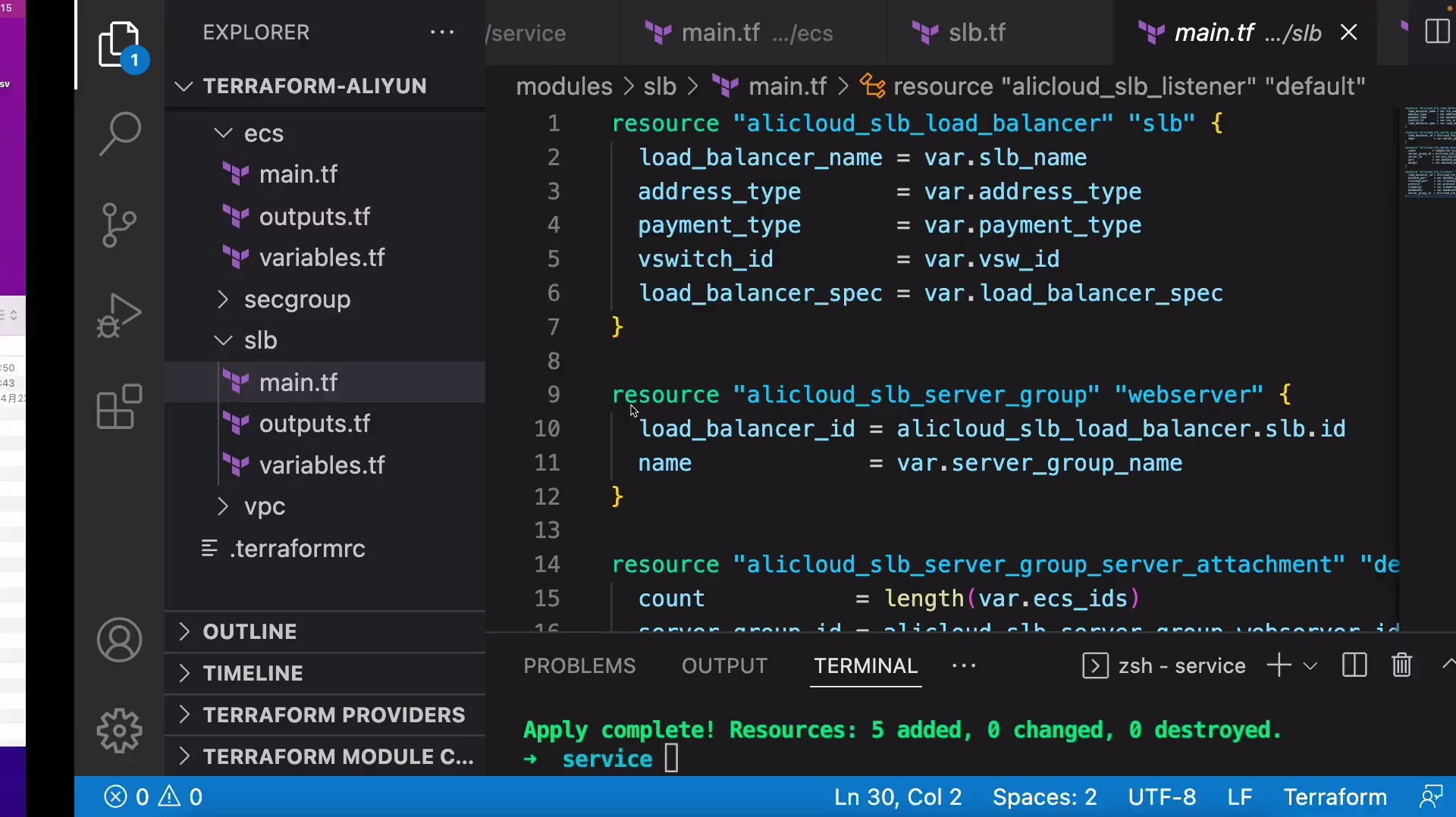Screen dimensions: 1456x817
Task: Click the Accounts icon
Action: [x=120, y=640]
